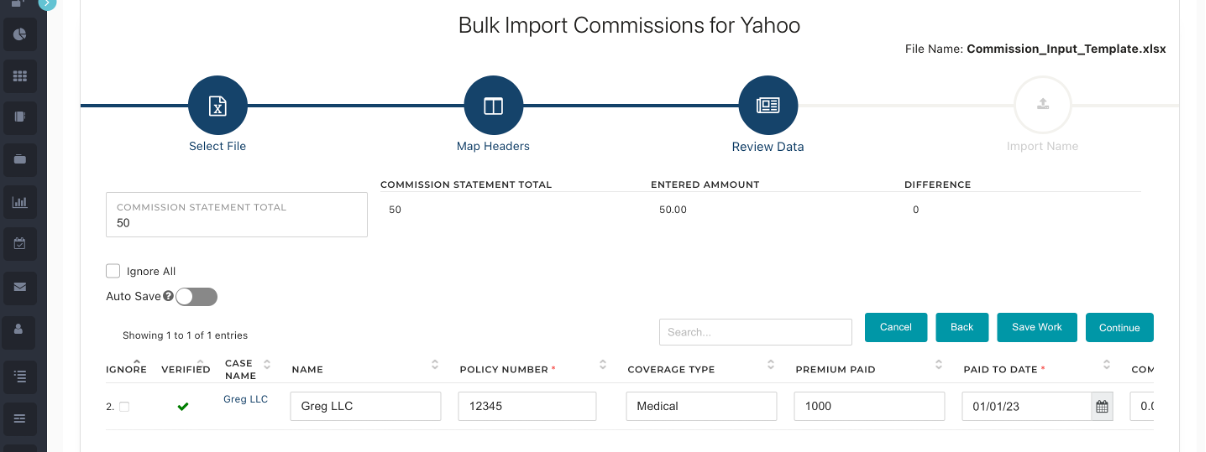Sort by Policy Number column arrows
This screenshot has width=1206, height=452.
pyautogui.click(x=603, y=365)
